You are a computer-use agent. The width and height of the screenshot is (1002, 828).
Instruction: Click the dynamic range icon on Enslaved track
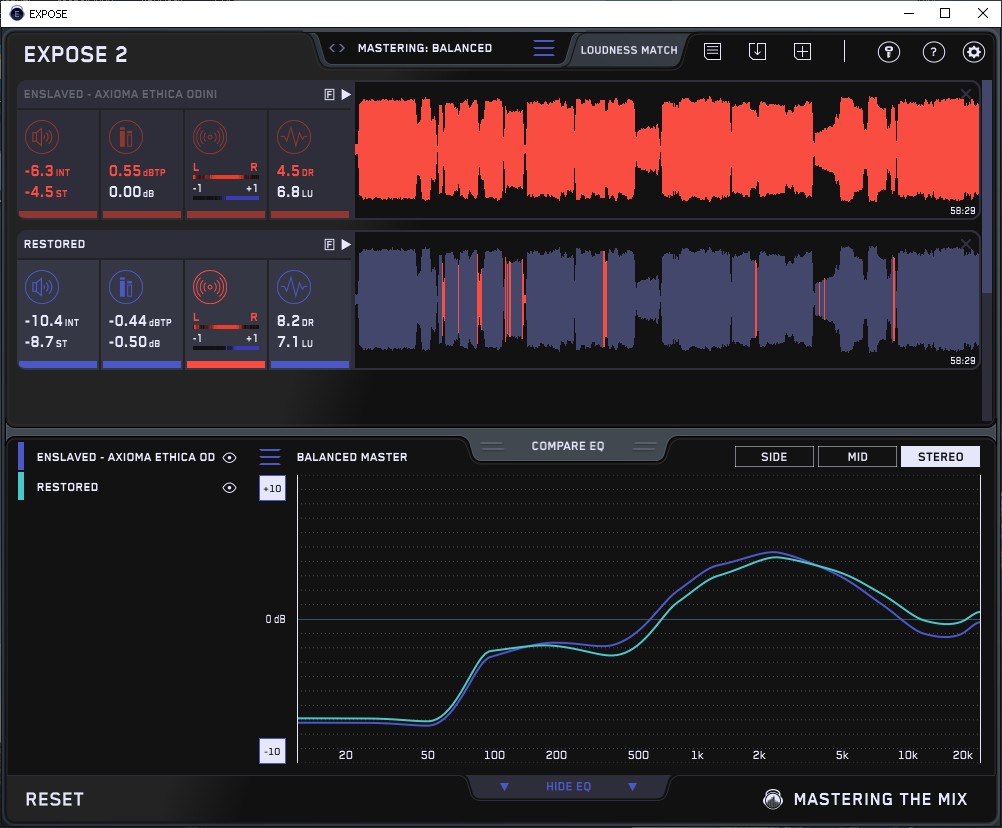pyautogui.click(x=294, y=137)
